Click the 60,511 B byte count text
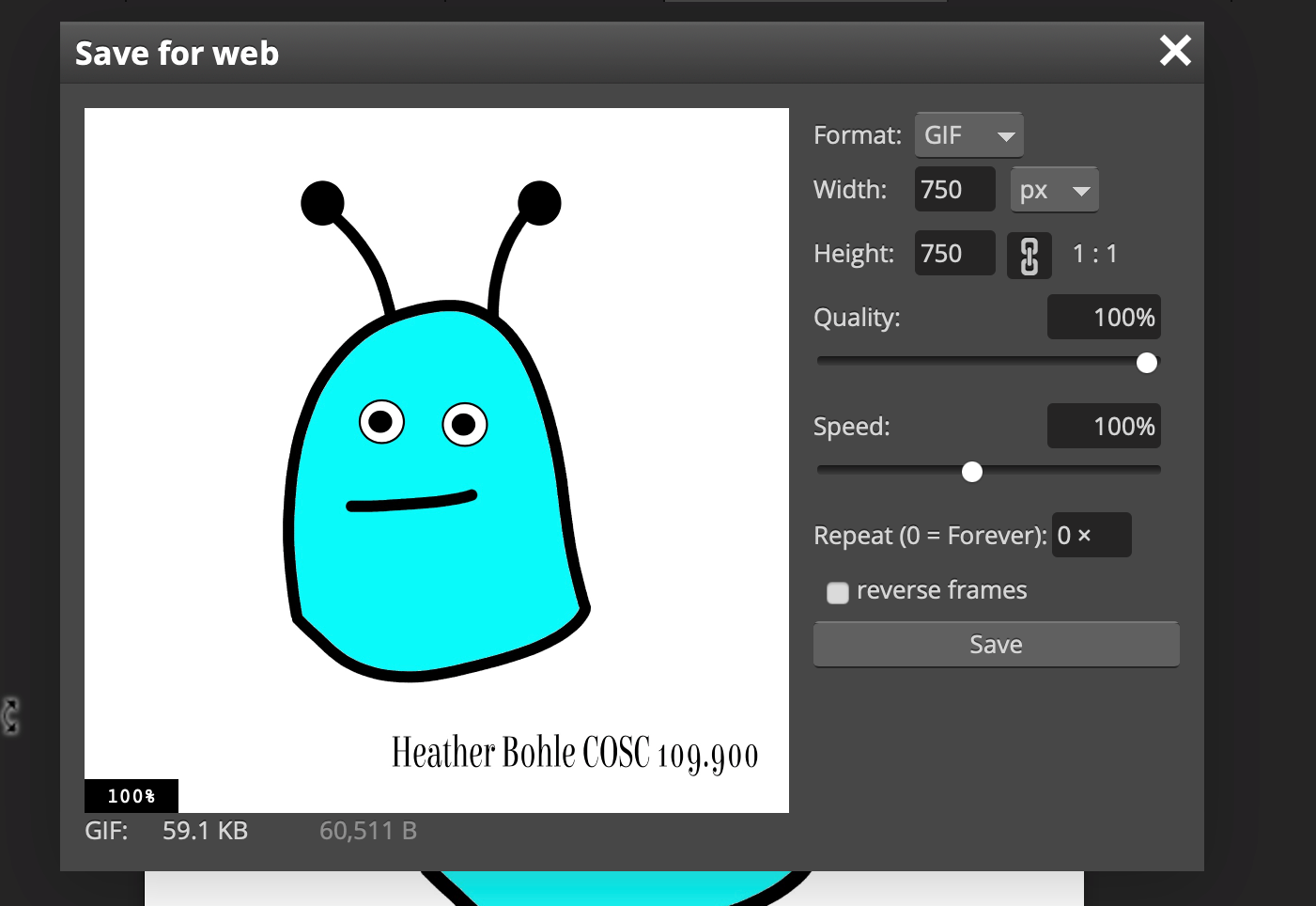The width and height of the screenshot is (1316, 906). click(367, 831)
